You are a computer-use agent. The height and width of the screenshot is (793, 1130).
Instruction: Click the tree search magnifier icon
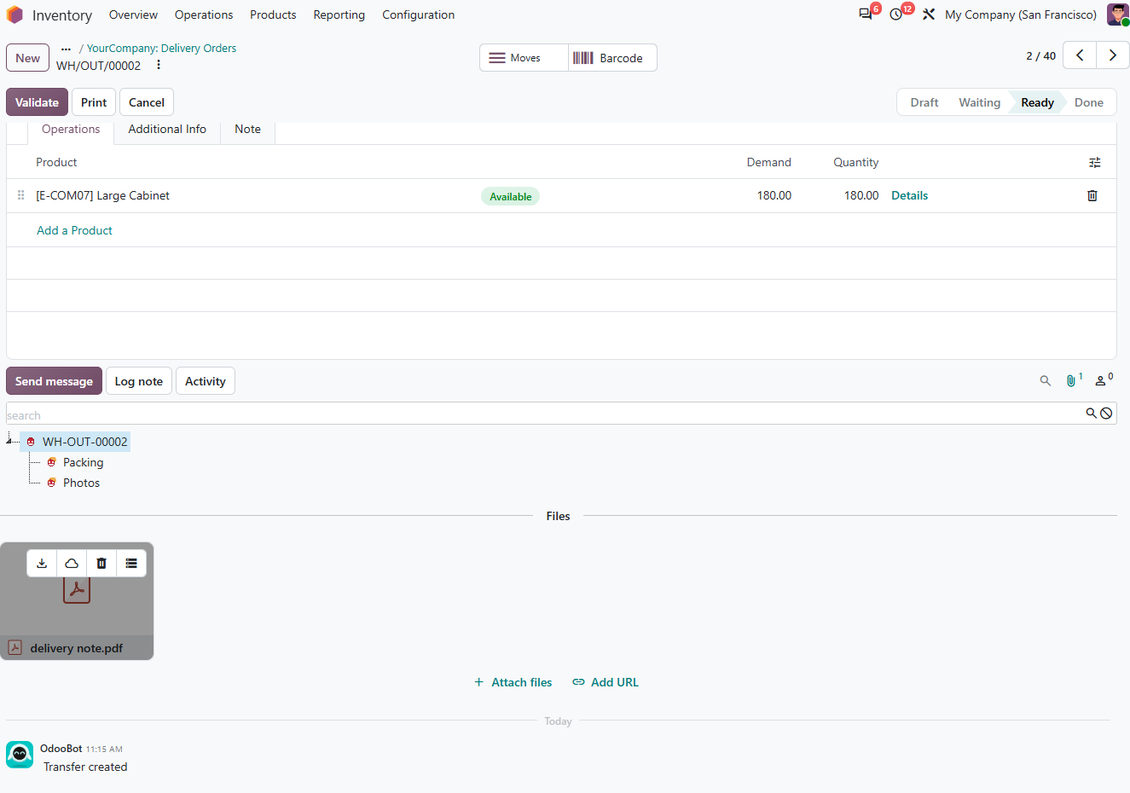[x=1091, y=413]
